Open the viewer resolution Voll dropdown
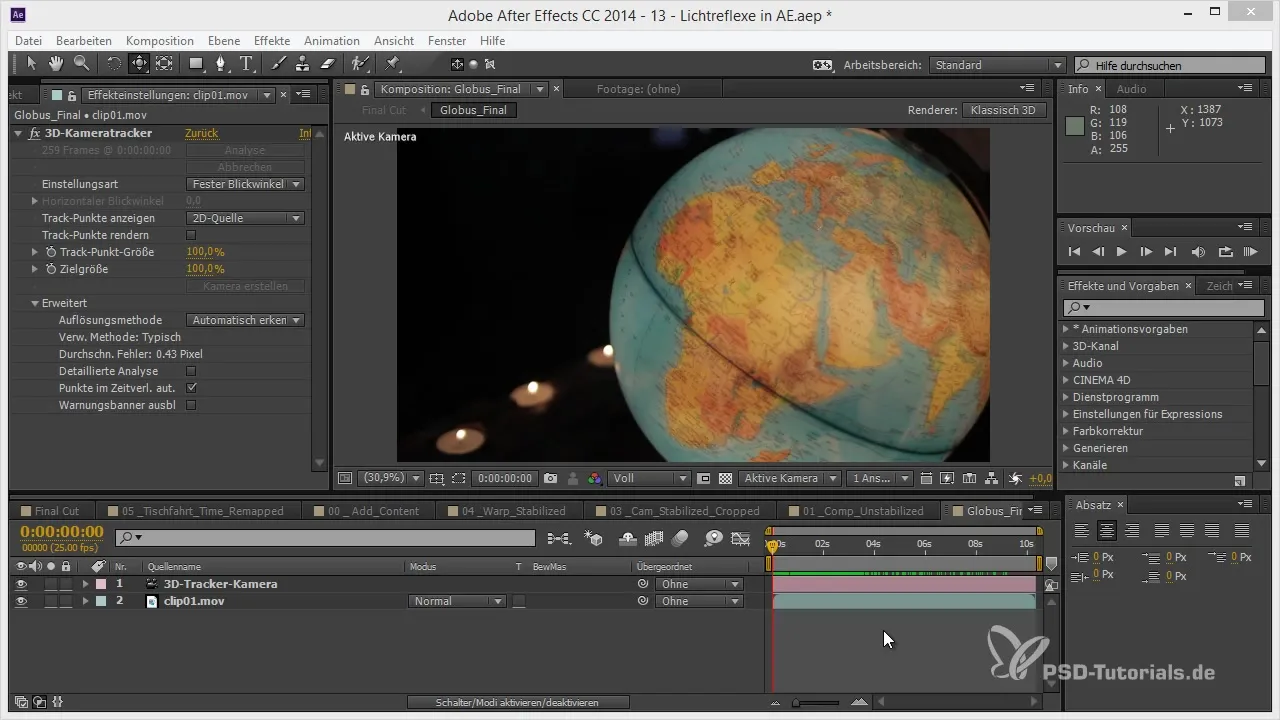 (x=650, y=479)
